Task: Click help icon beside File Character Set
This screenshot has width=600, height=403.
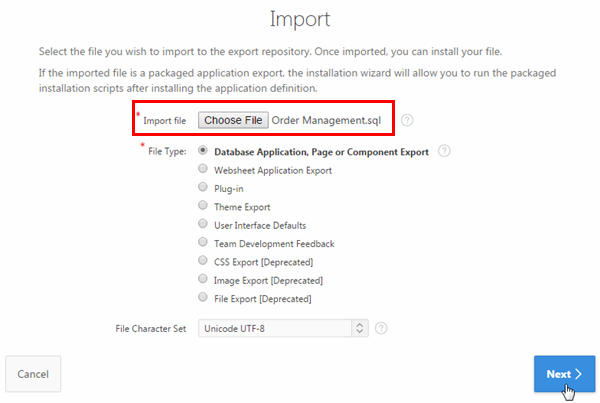Action: click(381, 328)
